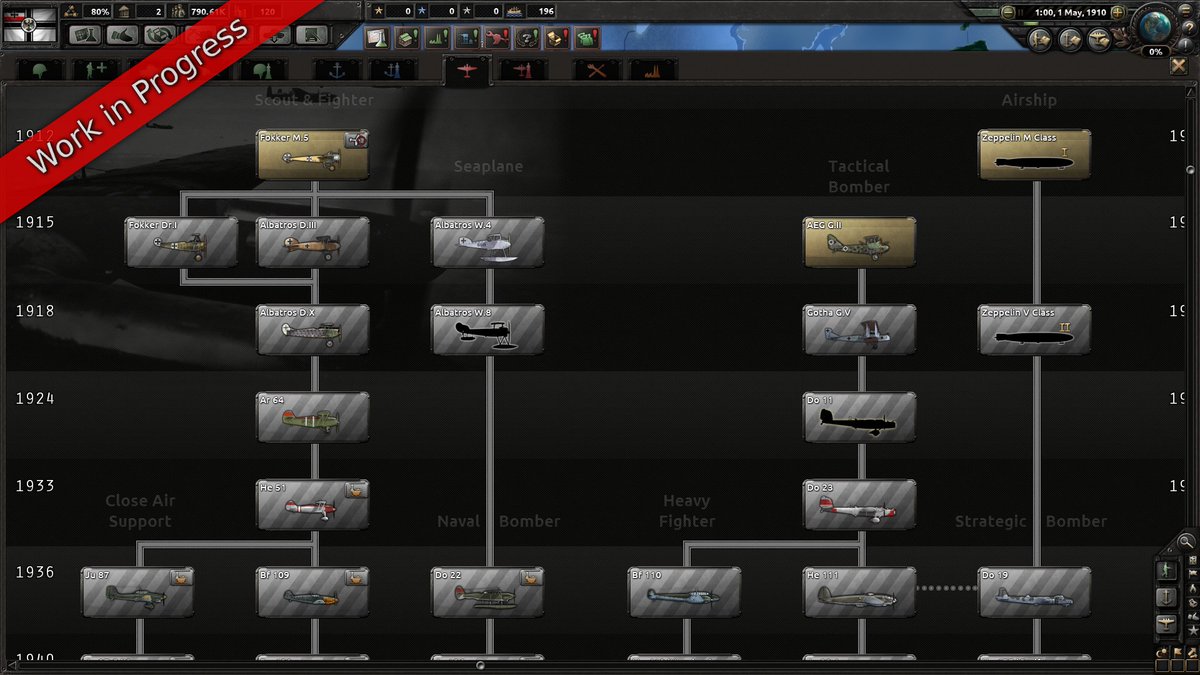Open the research flask button under the flag

pyautogui.click(x=85, y=35)
